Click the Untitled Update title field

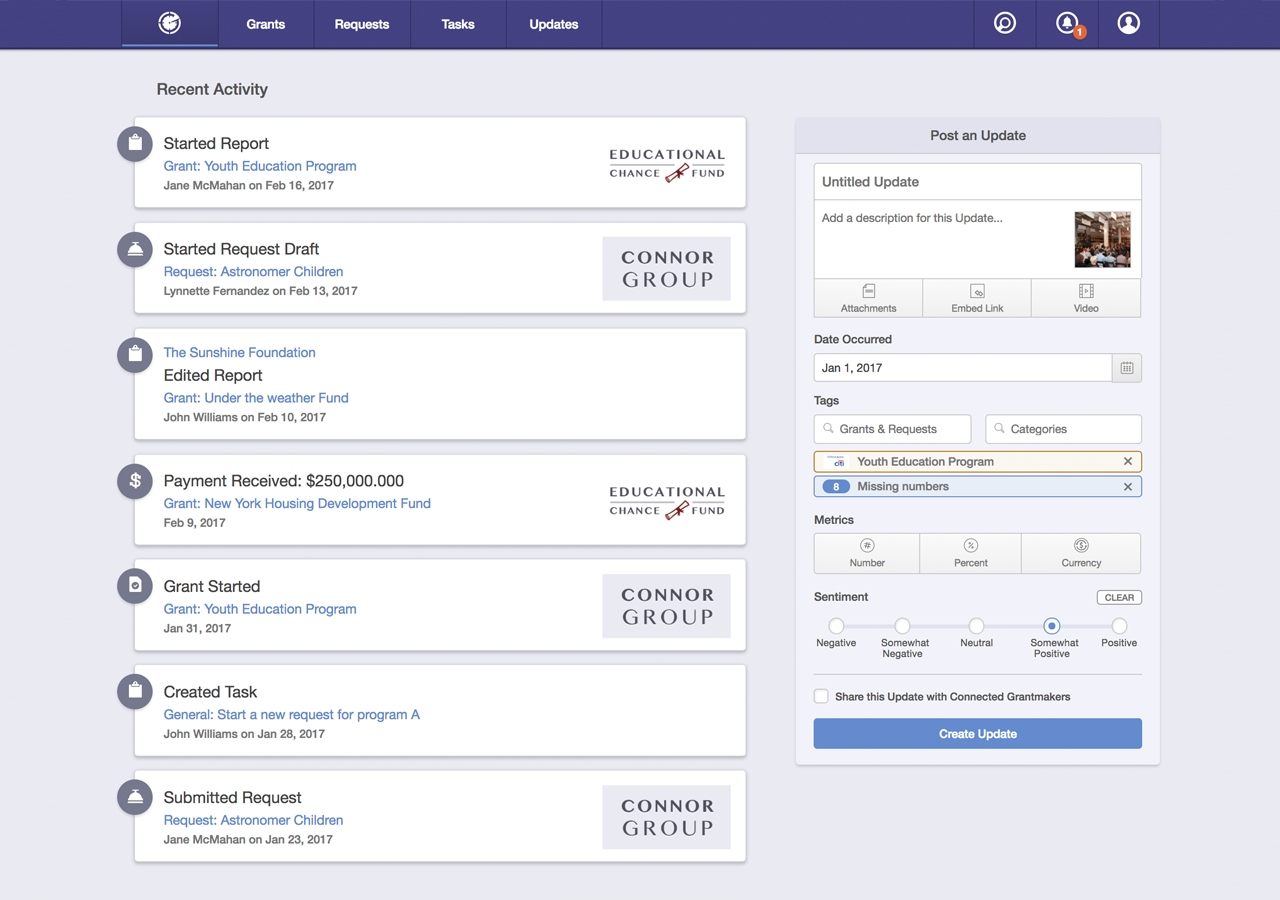click(x=977, y=182)
